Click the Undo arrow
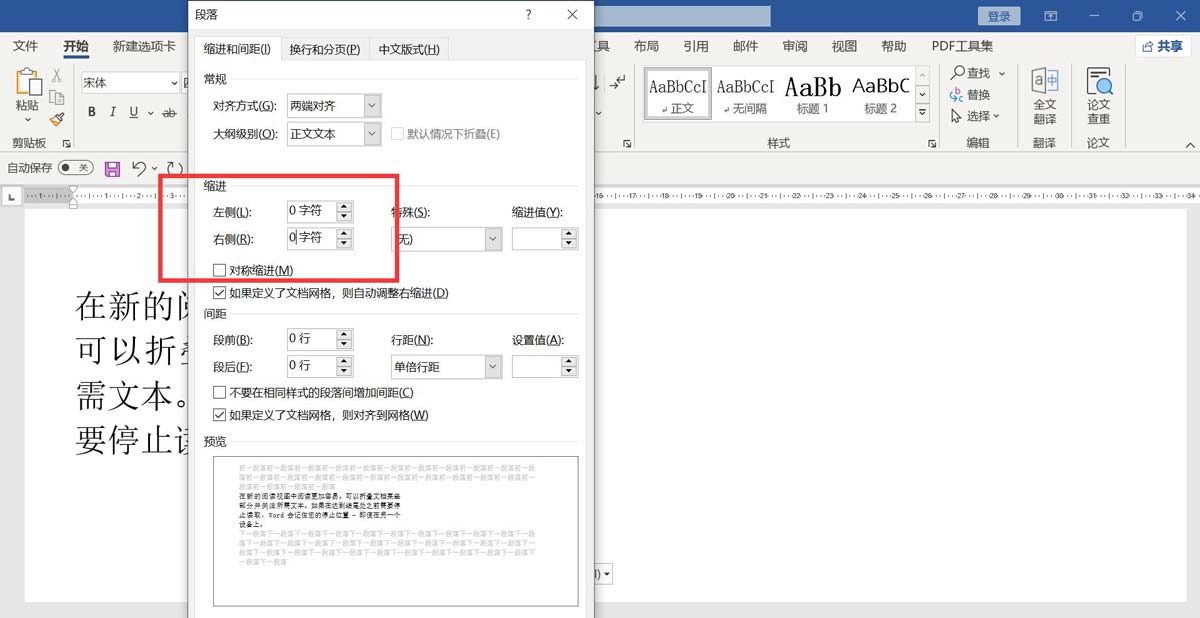This screenshot has width=1200, height=618. (140, 168)
